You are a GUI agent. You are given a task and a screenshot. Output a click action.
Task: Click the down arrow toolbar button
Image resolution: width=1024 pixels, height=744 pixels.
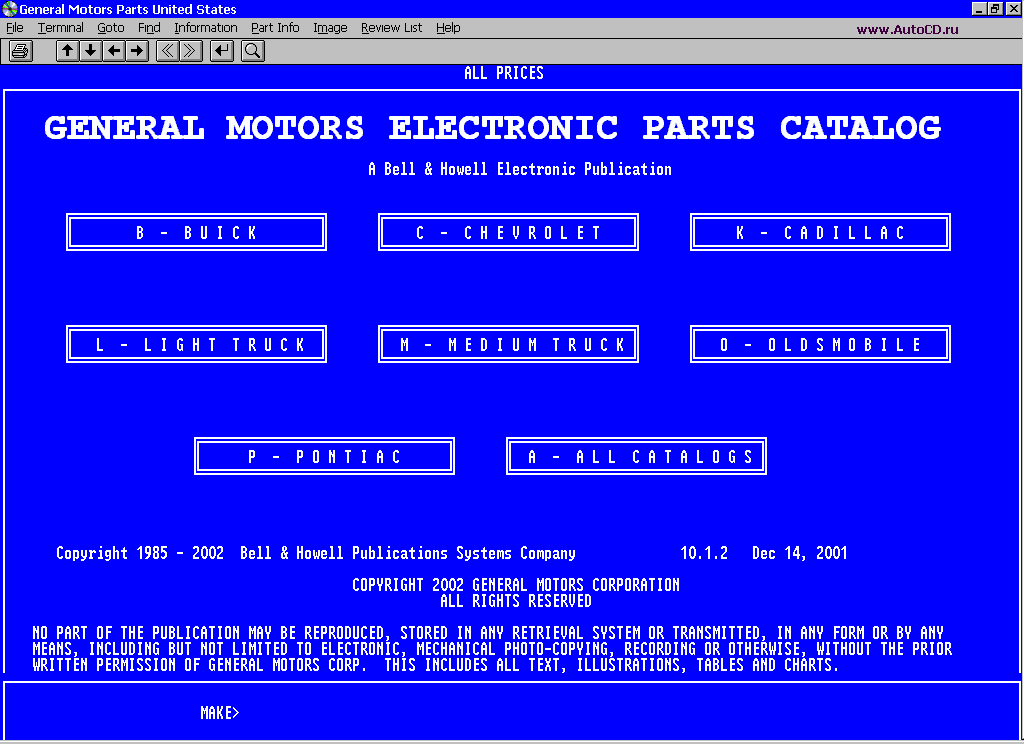91,51
